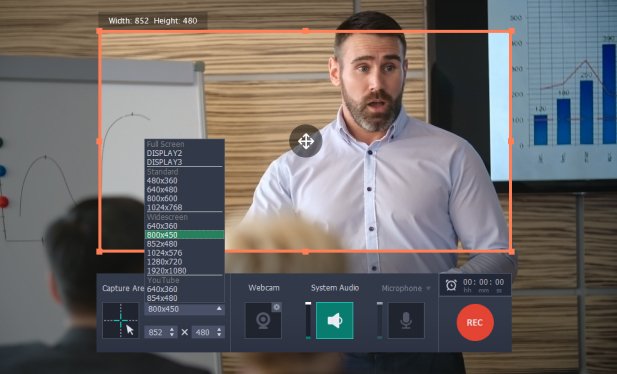Click the height stepper arrows next to 480

(x=219, y=332)
